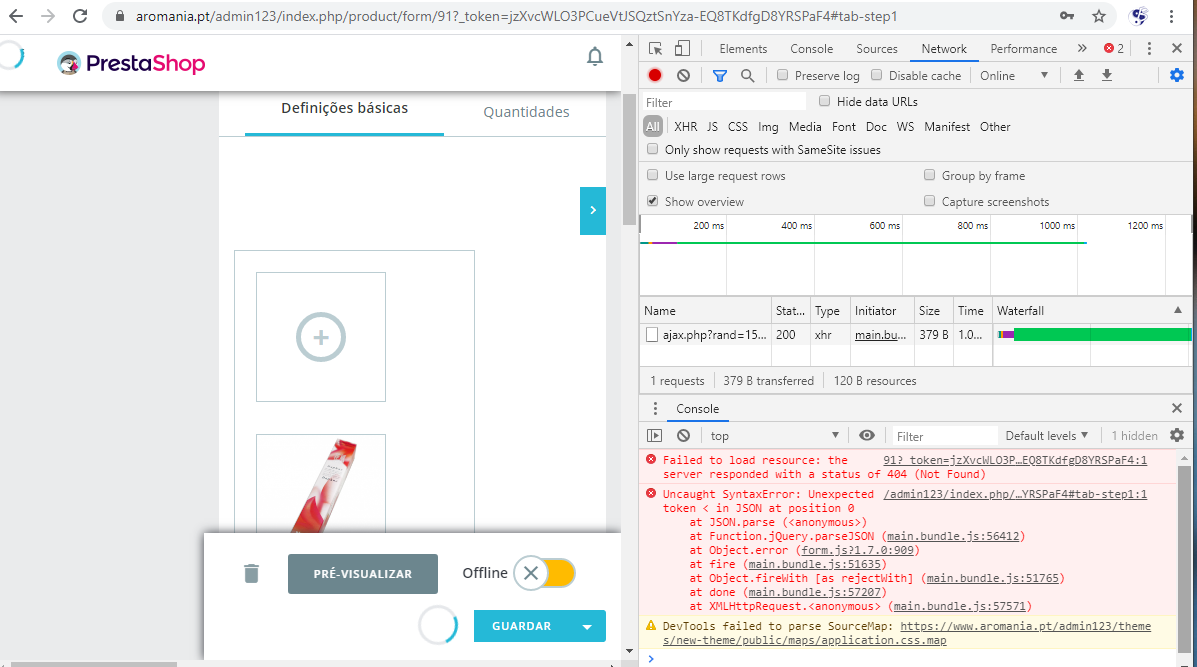Check Hide data URLs
The width and height of the screenshot is (1197, 667).
(824, 101)
